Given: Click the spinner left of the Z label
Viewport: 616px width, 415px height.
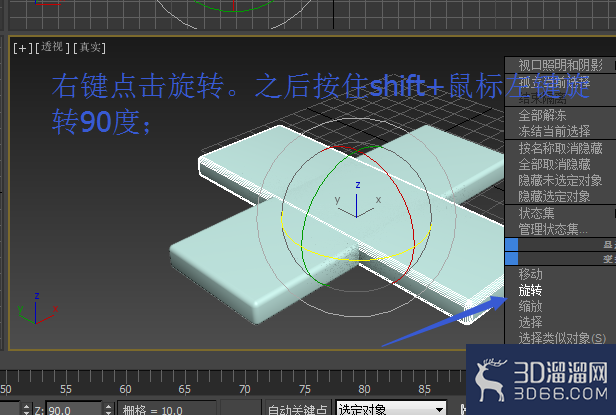Looking at the screenshot, I should point(26,409).
